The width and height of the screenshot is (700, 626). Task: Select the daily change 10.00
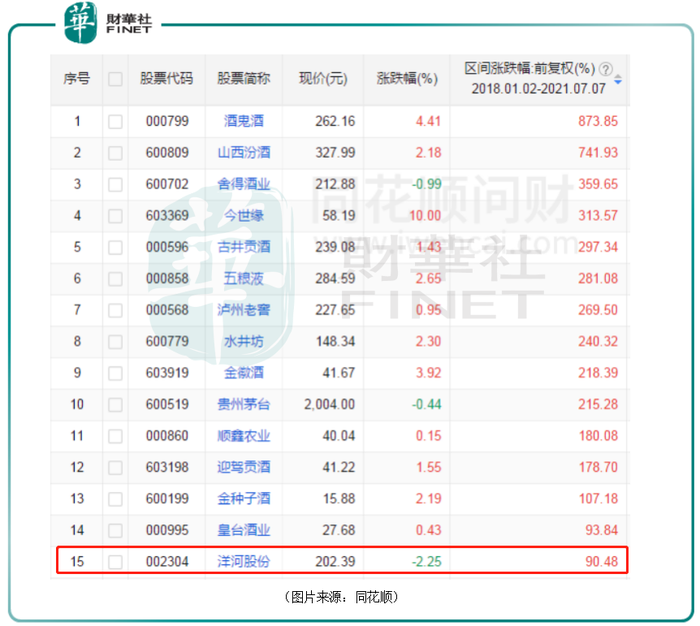tap(425, 216)
